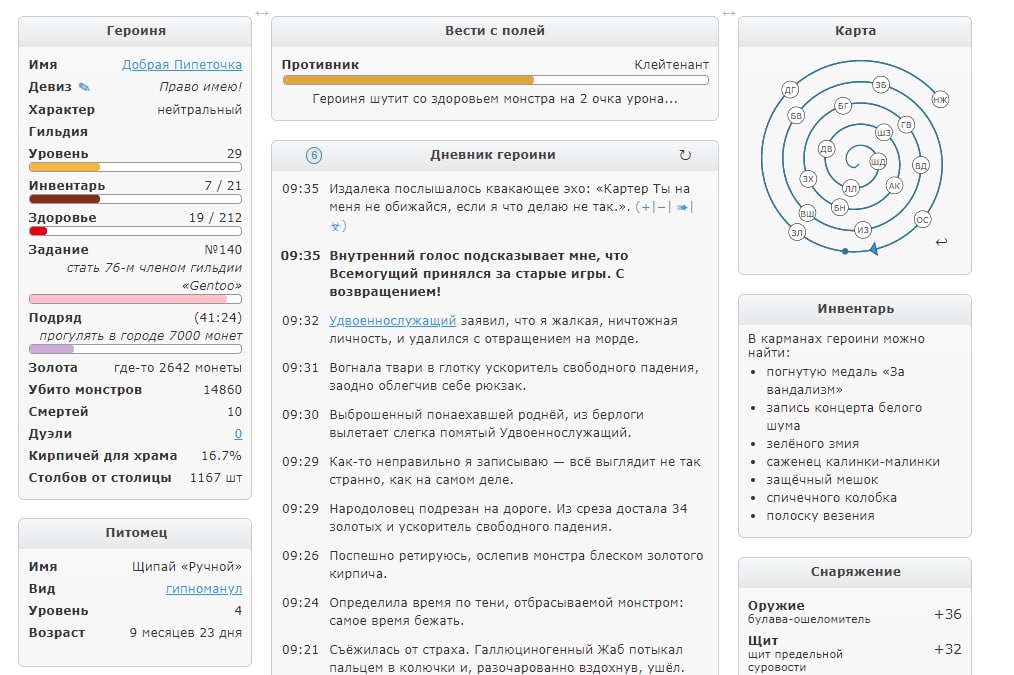This screenshot has height=675, width=1014.
Task: Click the red Здоровье health bar
Action: coord(135,231)
